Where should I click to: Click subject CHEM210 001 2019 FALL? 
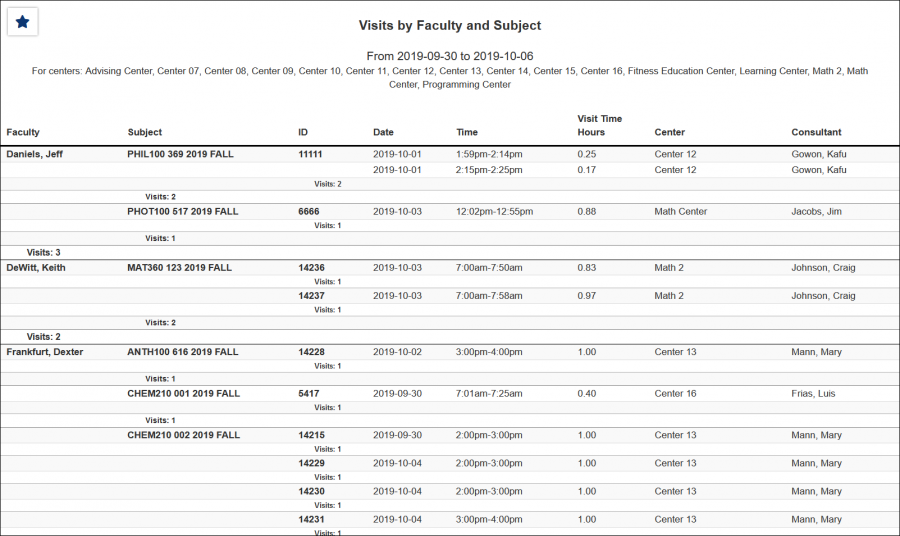[183, 394]
